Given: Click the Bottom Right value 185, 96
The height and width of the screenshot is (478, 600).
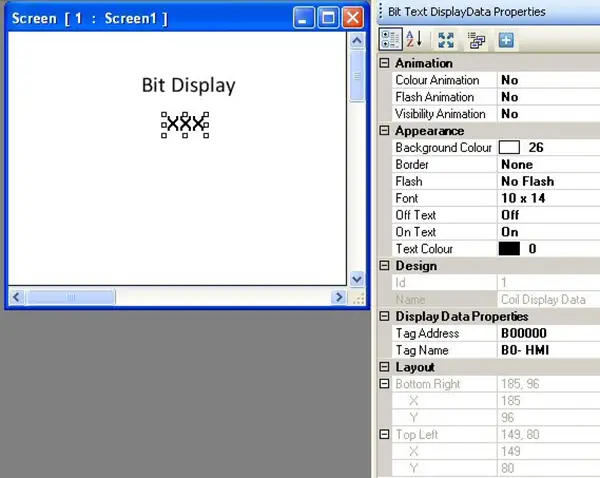Looking at the screenshot, I should (x=520, y=383).
